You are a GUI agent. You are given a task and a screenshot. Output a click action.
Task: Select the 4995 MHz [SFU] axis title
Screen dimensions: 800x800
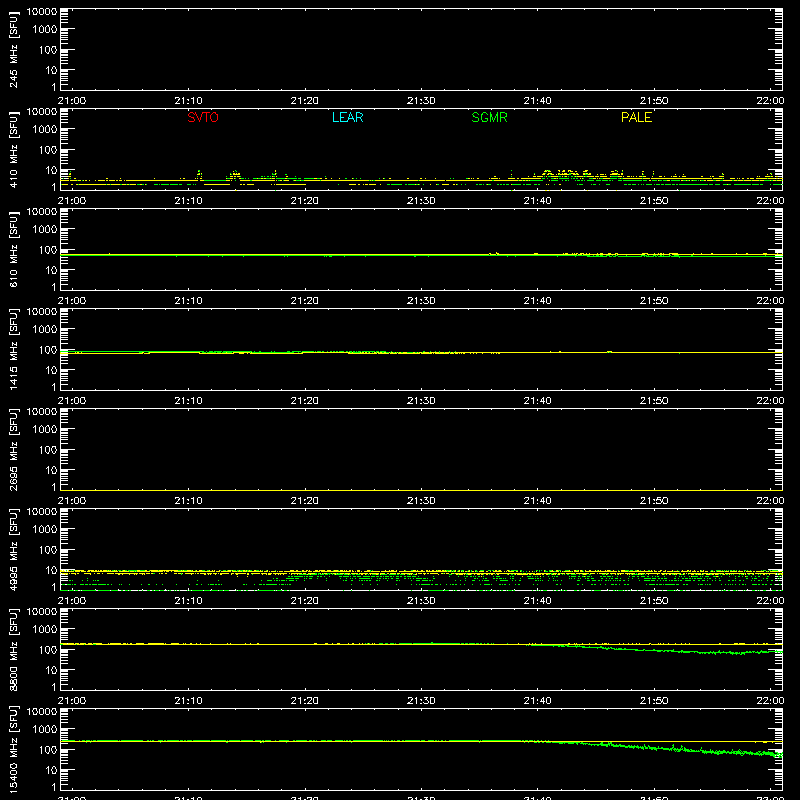coord(14,550)
